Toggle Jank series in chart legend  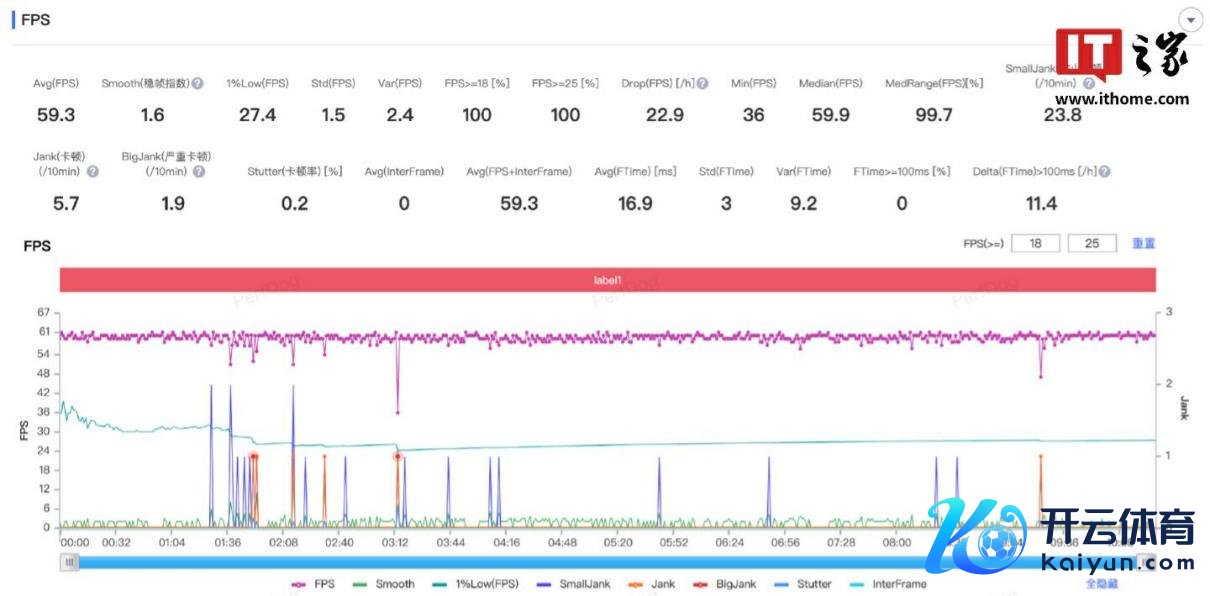654,584
